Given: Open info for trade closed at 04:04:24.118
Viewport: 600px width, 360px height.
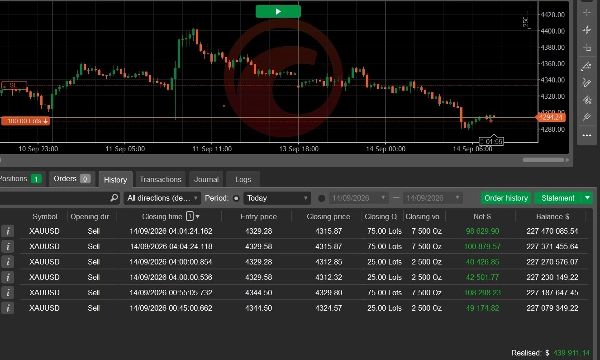Looking at the screenshot, I should click(x=8, y=246).
